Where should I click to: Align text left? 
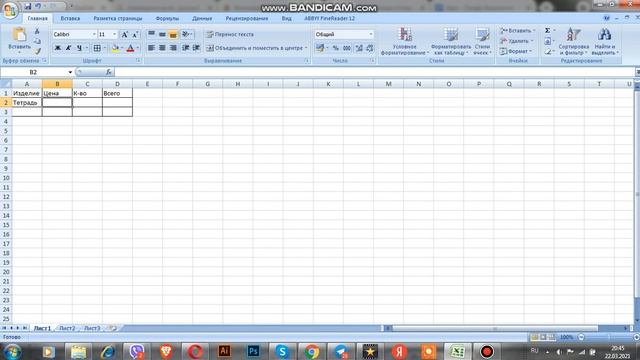pos(151,48)
